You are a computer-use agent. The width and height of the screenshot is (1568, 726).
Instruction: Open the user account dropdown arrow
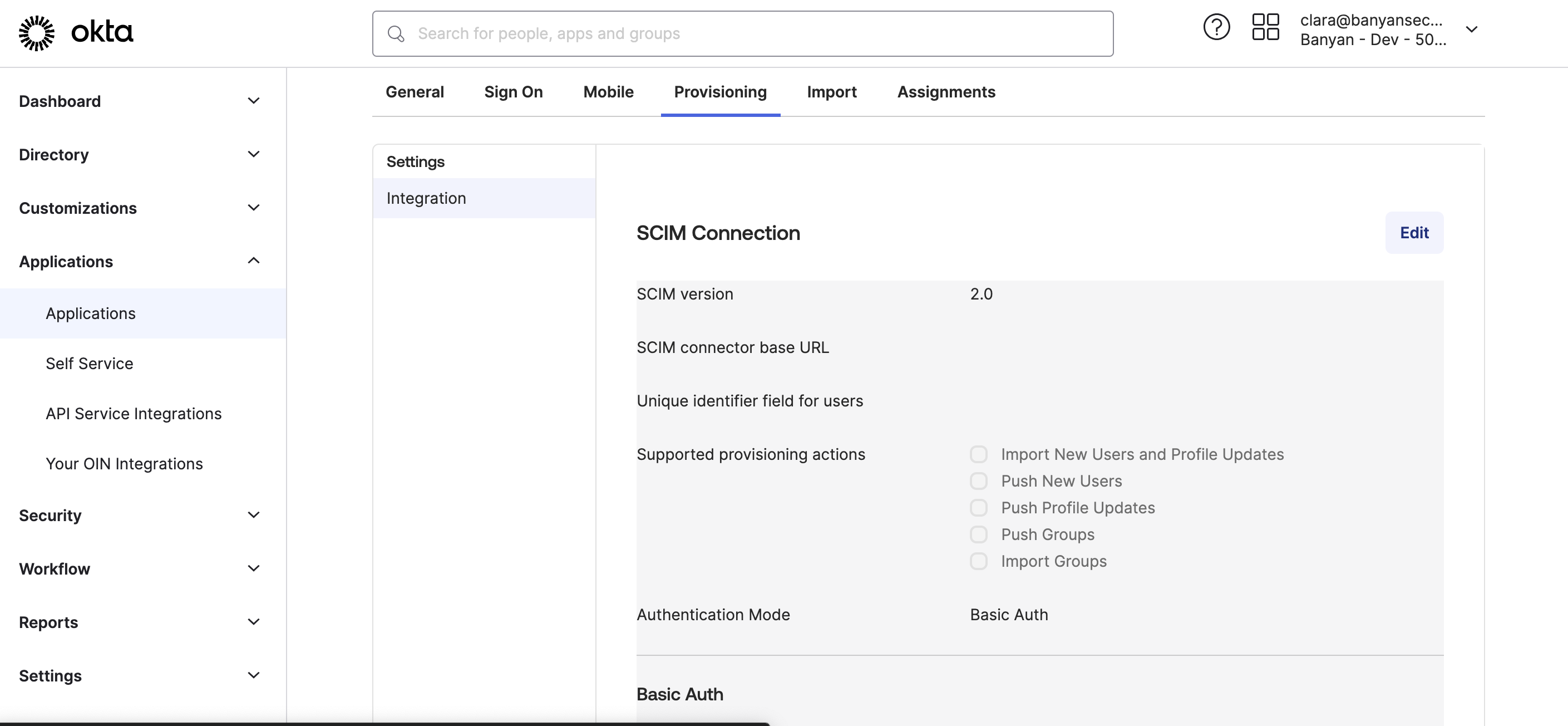pyautogui.click(x=1471, y=30)
